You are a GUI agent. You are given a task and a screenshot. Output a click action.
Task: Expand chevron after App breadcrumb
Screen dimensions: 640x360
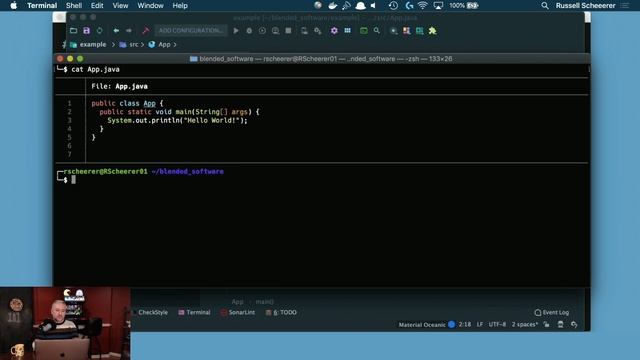[x=175, y=44]
